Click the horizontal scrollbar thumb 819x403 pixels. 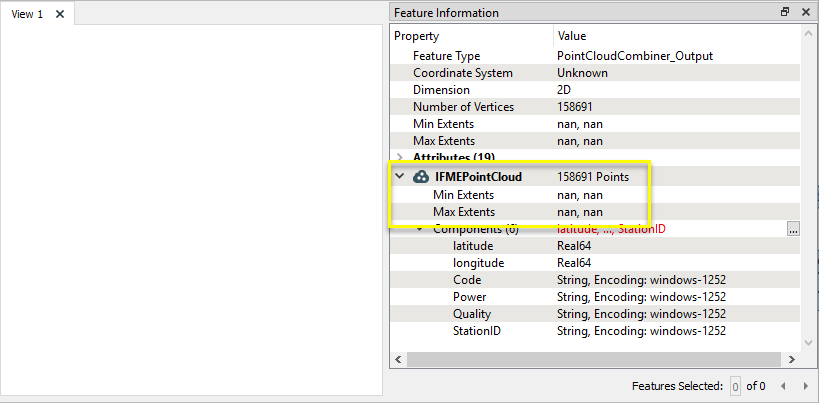pos(593,359)
